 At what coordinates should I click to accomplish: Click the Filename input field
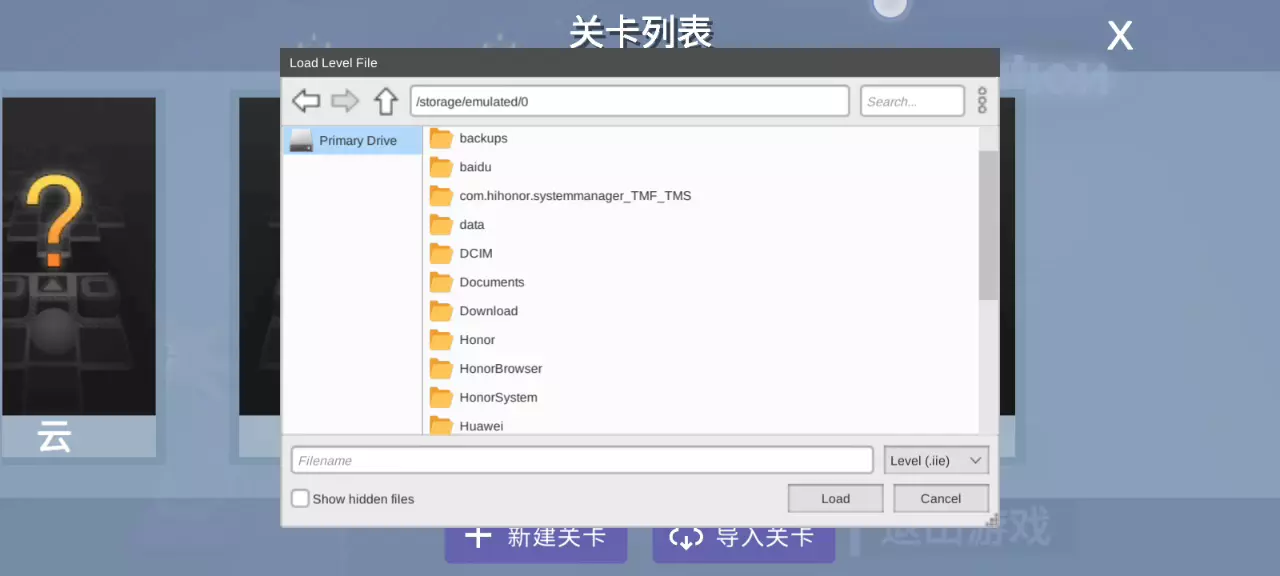pos(582,460)
